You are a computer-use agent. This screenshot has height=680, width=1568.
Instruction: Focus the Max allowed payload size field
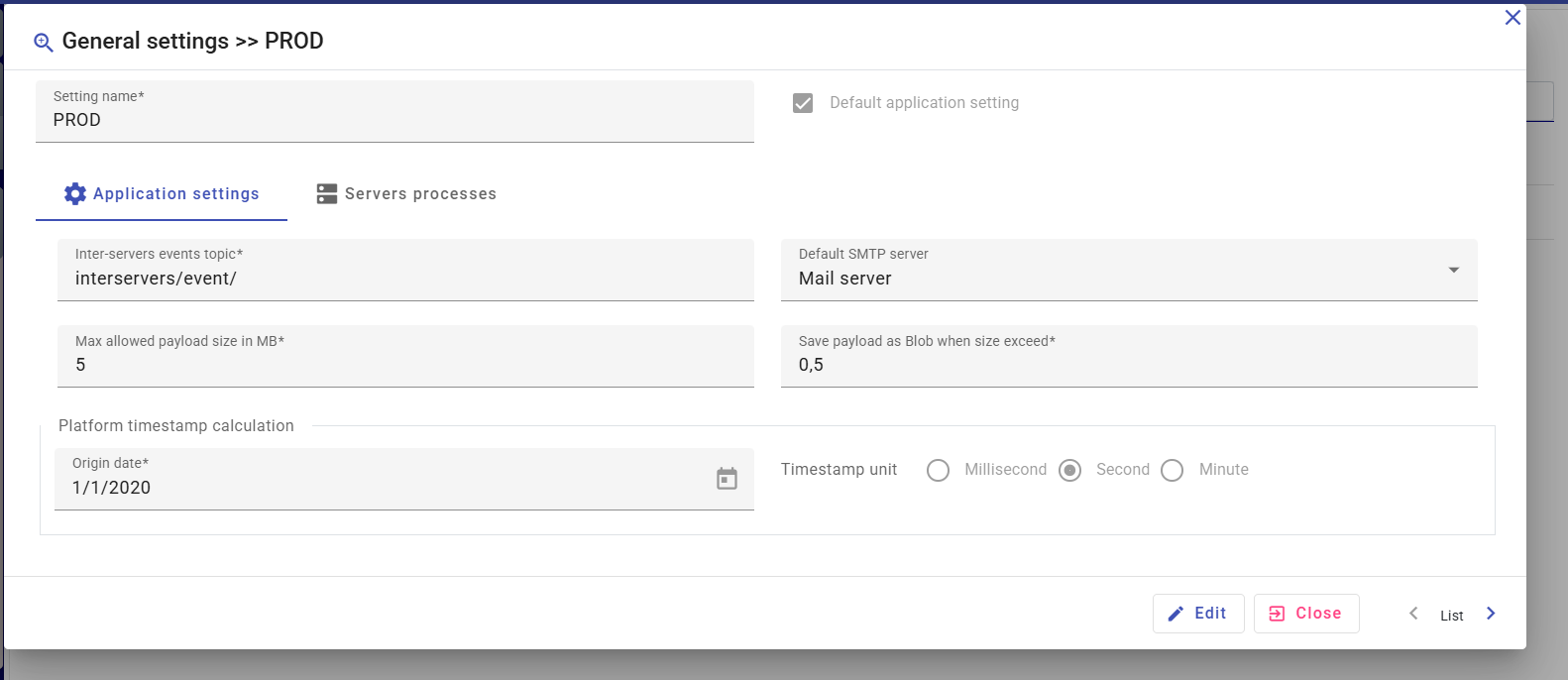click(404, 365)
